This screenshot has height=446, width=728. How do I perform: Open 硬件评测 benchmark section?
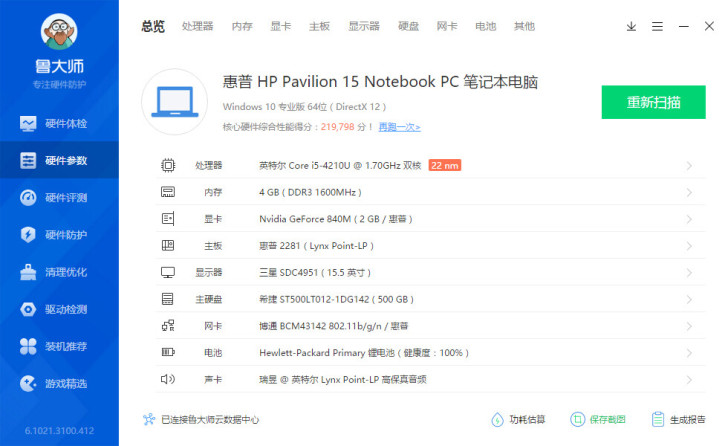(59, 198)
